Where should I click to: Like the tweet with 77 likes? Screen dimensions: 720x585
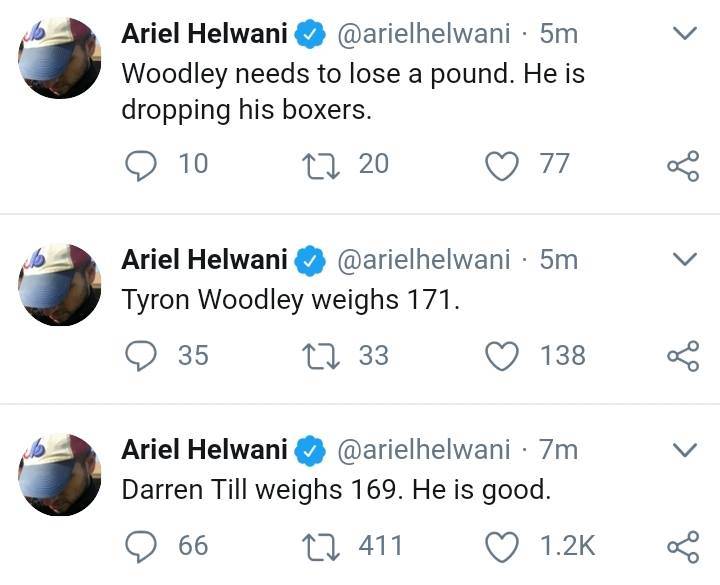pos(502,166)
